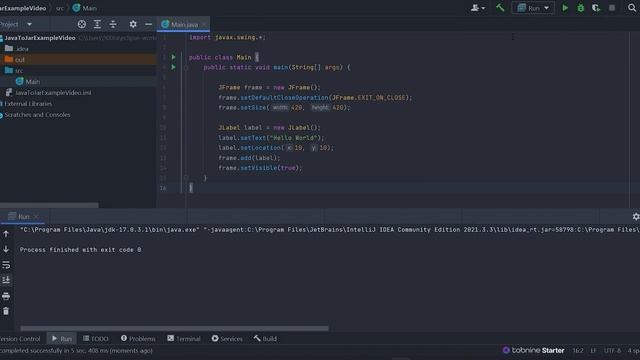Click the scroll up arrow in console
The image size is (640, 360).
6,234
